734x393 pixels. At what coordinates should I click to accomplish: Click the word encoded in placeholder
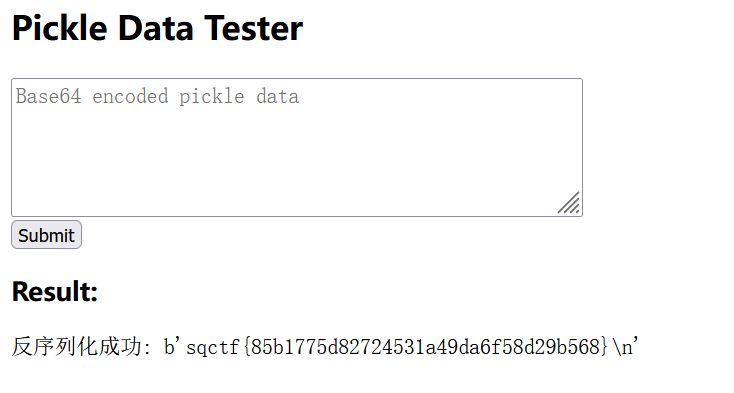(130, 96)
